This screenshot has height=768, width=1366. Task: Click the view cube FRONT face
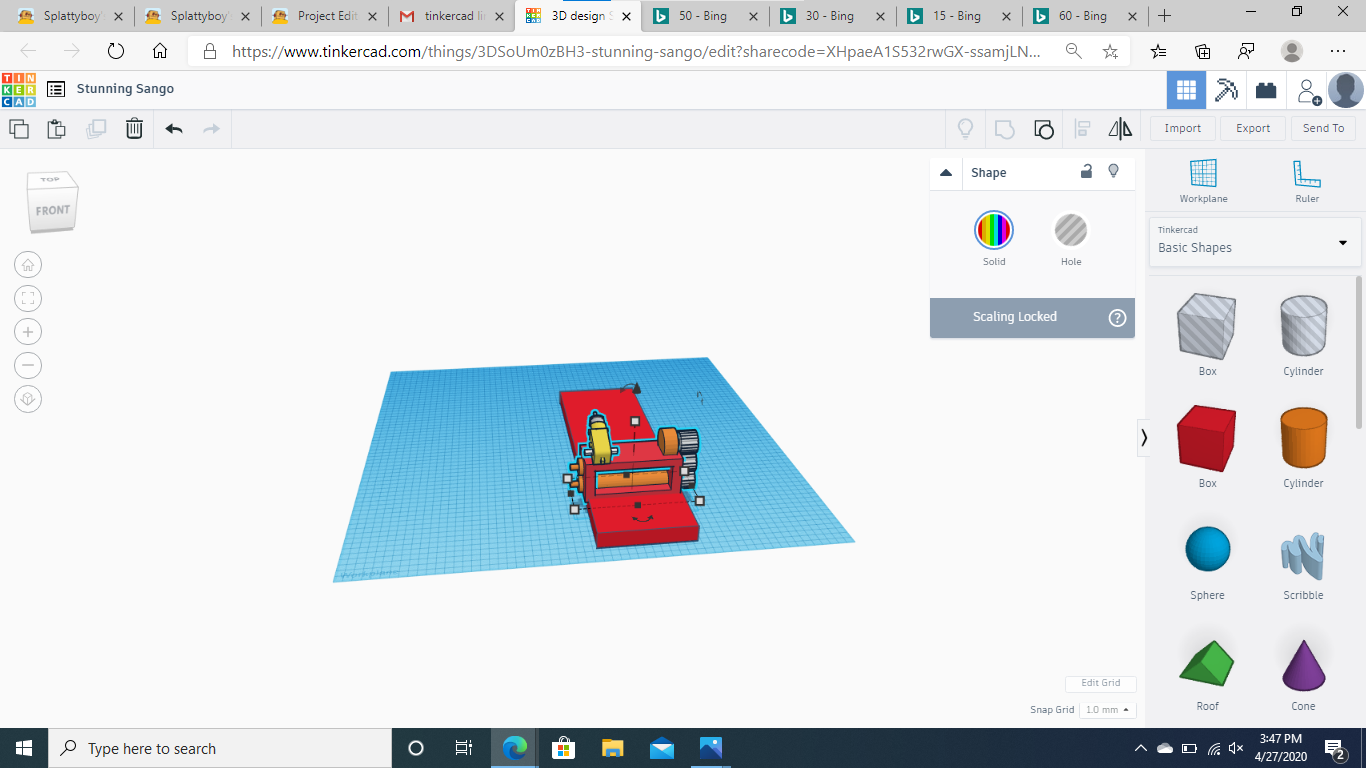click(x=53, y=211)
